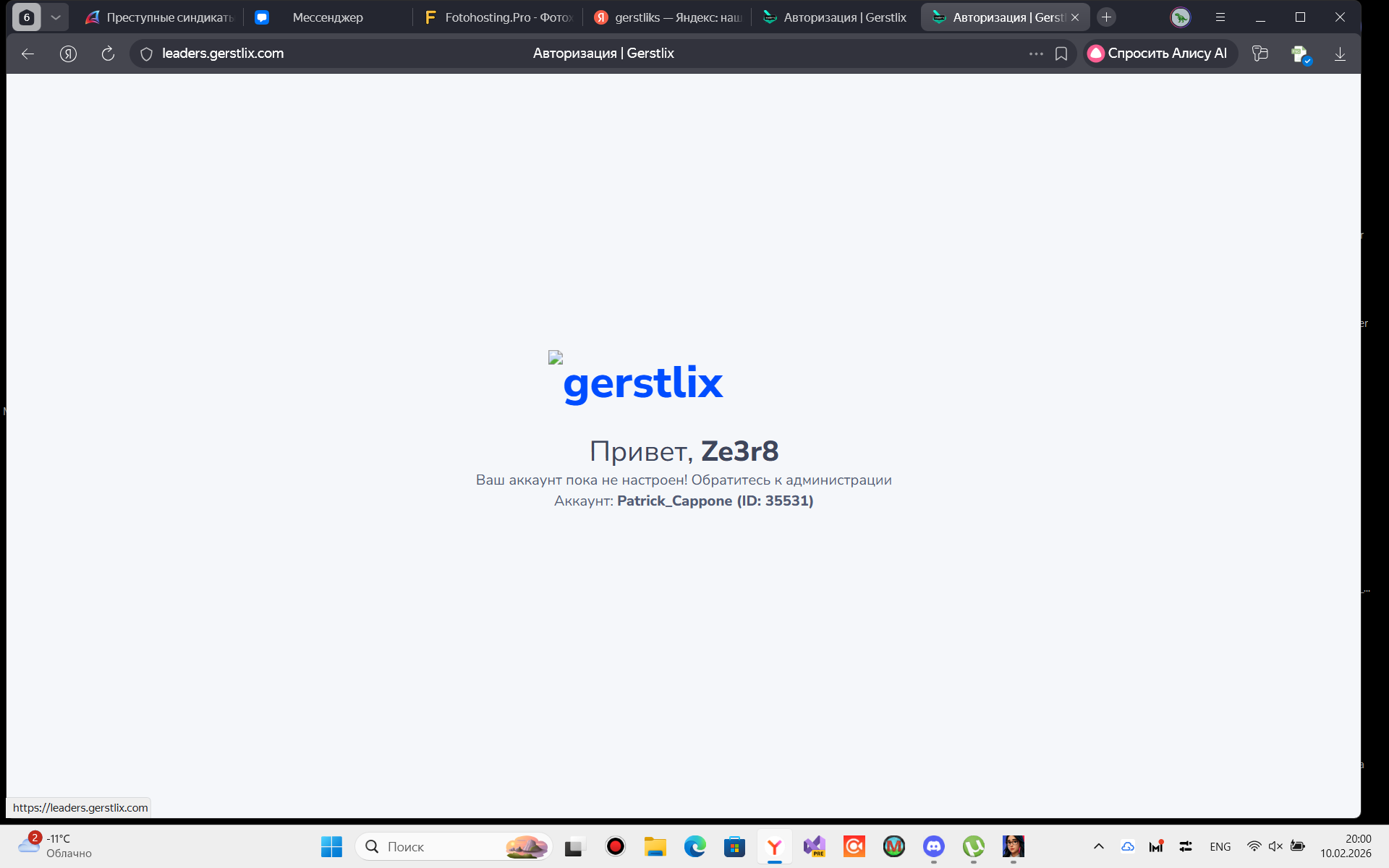
Task: Open the Yandex home button icon
Action: 68,54
